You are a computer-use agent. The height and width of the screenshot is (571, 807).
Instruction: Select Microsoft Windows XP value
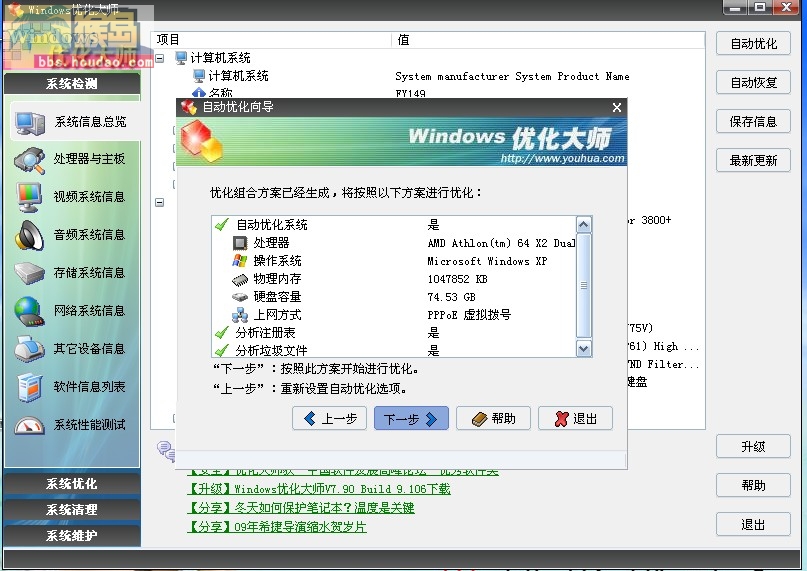pos(487,261)
